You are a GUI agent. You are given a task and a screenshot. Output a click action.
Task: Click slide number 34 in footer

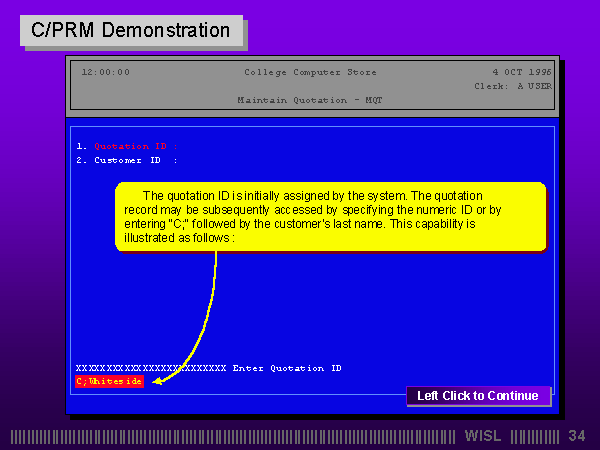577,436
